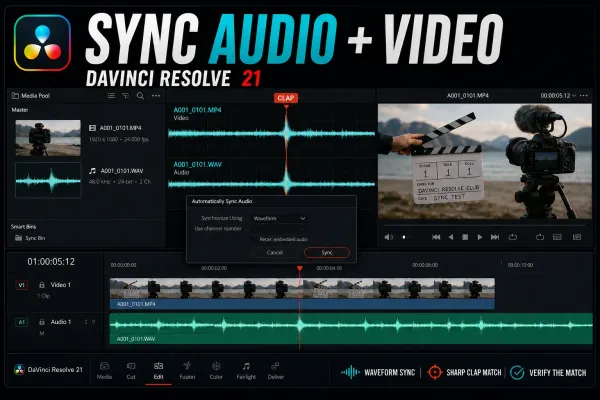Click Sync in the Automatically Sync Audio dialog

[x=327, y=253]
